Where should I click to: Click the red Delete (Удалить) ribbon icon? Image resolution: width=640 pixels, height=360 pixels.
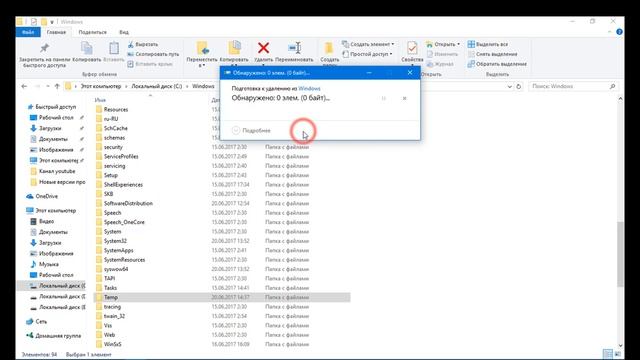[263, 48]
